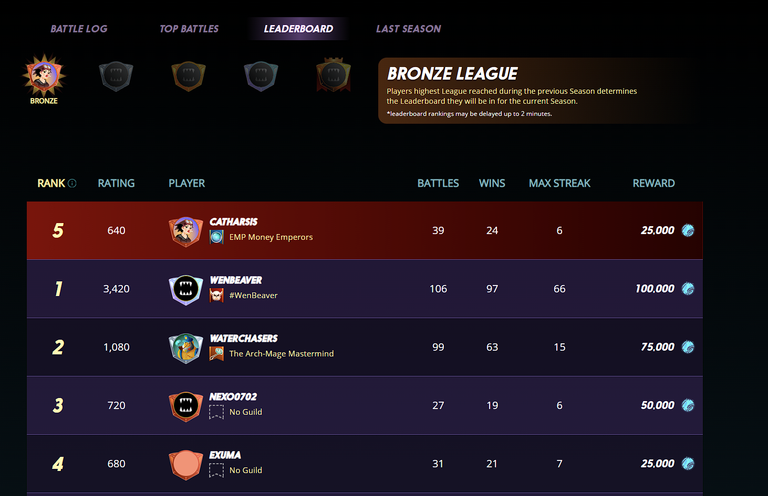
Task: Sort by the Rating column header
Action: point(116,183)
